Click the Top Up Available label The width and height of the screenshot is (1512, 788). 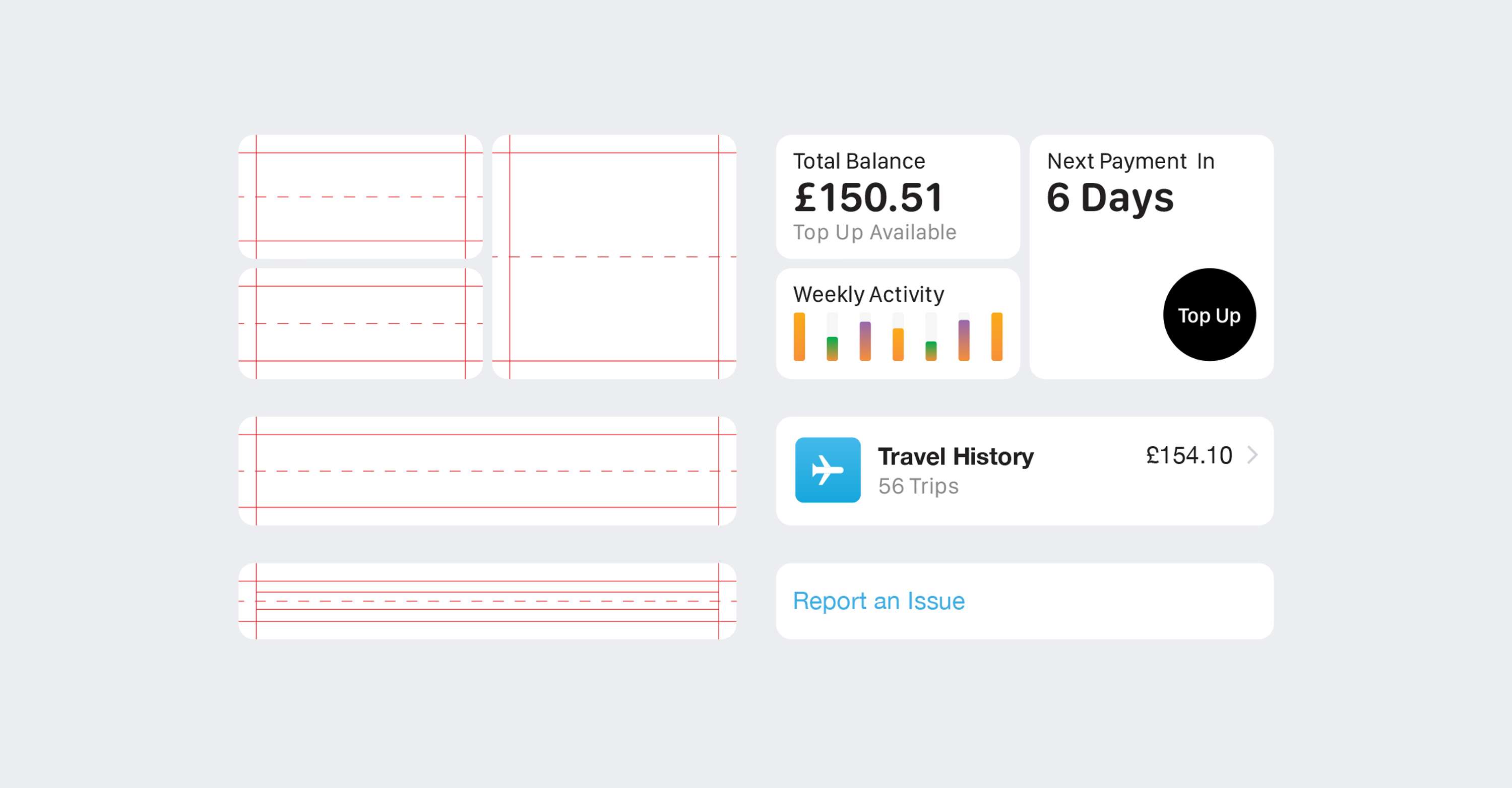coord(874,232)
